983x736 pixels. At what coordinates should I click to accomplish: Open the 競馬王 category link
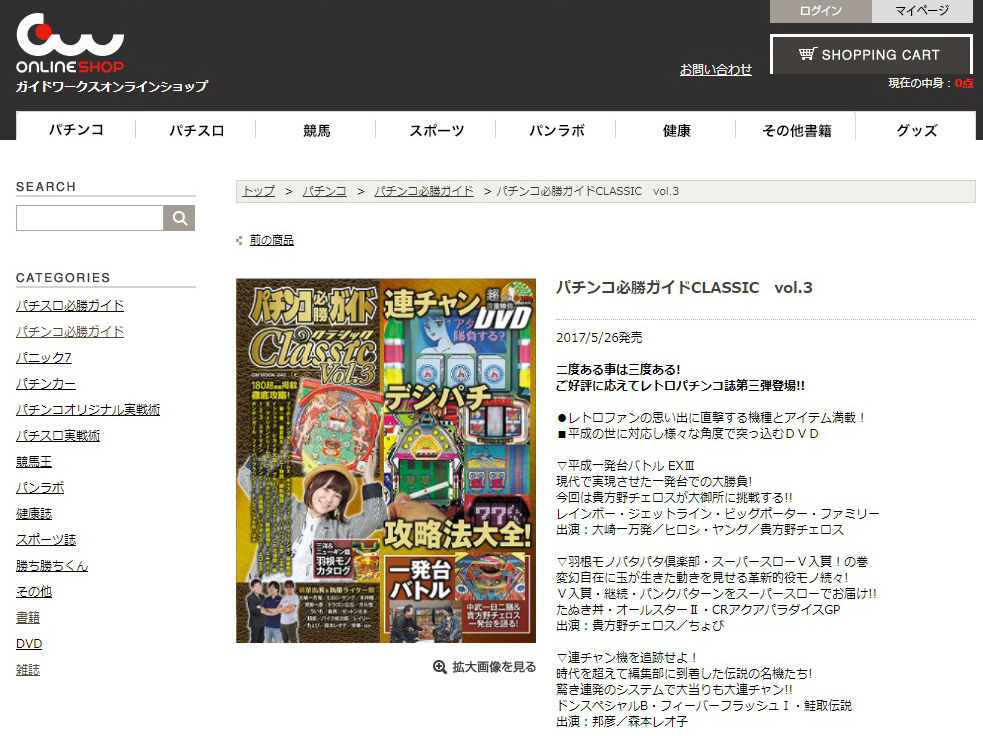tap(34, 461)
